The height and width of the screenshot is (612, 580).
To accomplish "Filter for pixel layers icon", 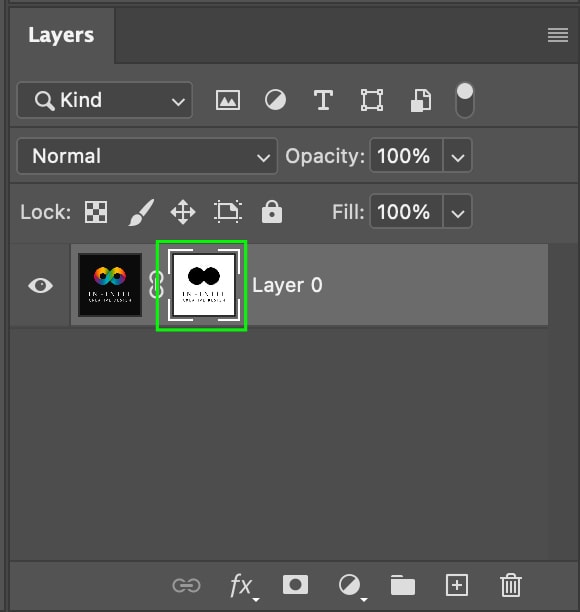I will click(228, 100).
